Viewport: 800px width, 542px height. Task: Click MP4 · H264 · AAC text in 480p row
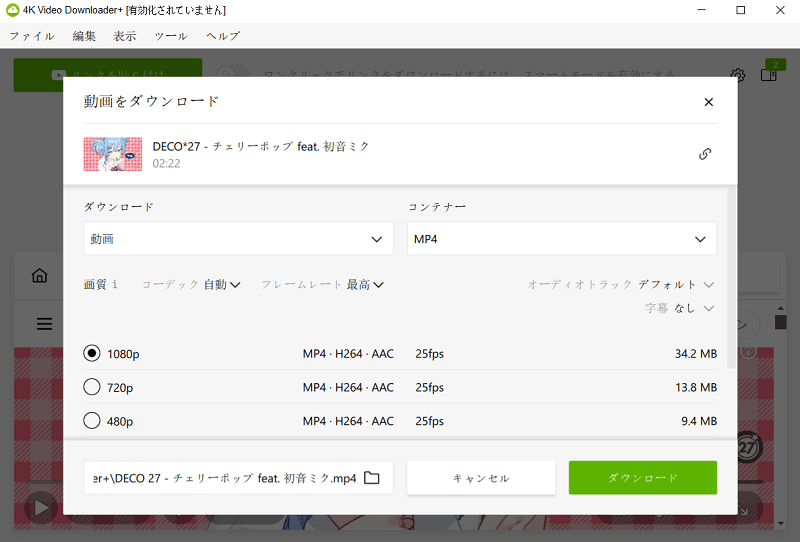[x=348, y=421]
